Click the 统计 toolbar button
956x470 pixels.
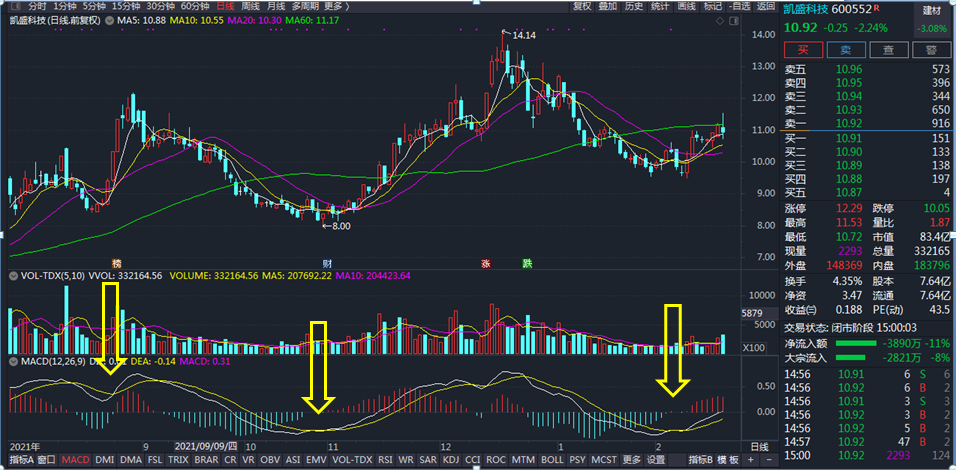[x=660, y=7]
